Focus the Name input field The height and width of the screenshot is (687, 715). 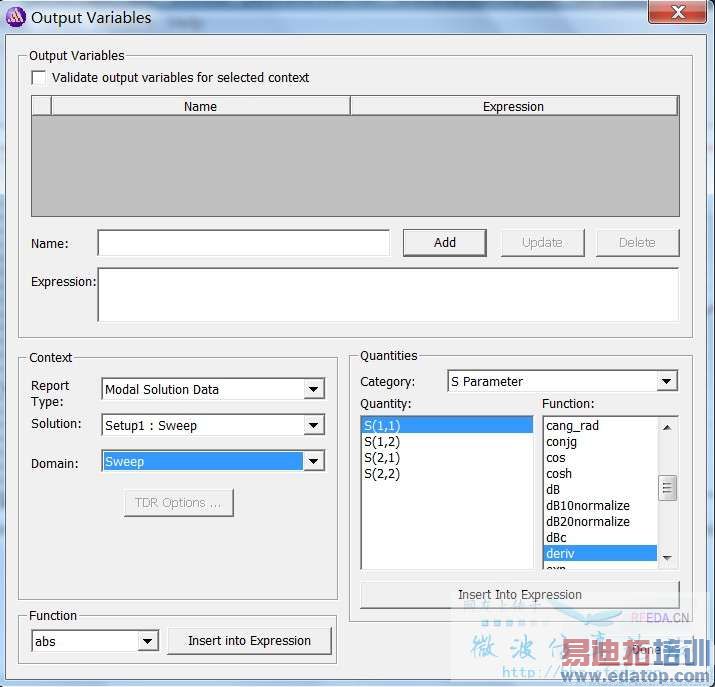coord(244,243)
